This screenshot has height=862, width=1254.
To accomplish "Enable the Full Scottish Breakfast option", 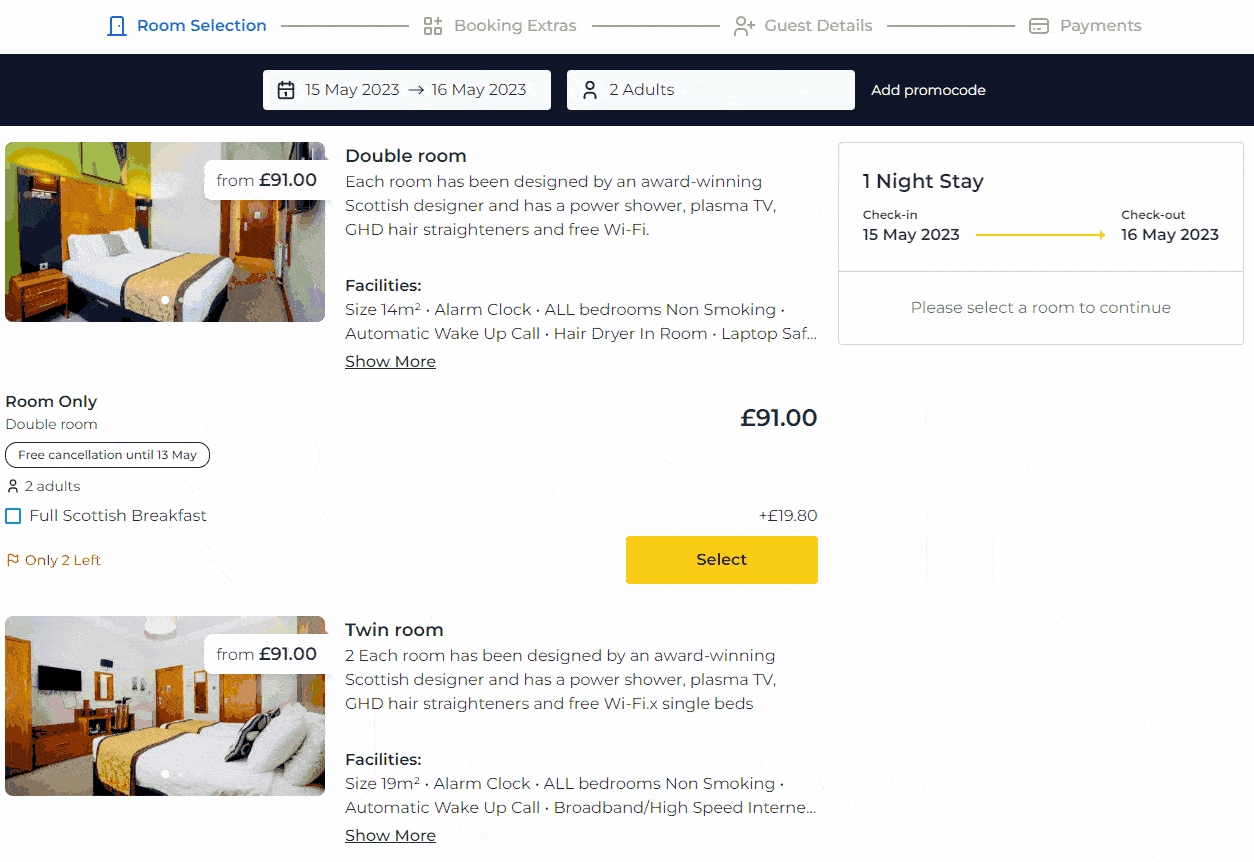I will (x=12, y=515).
